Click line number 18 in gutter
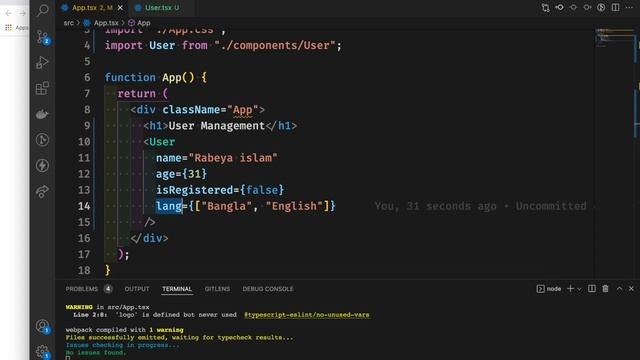The height and width of the screenshot is (360, 640). click(x=84, y=270)
